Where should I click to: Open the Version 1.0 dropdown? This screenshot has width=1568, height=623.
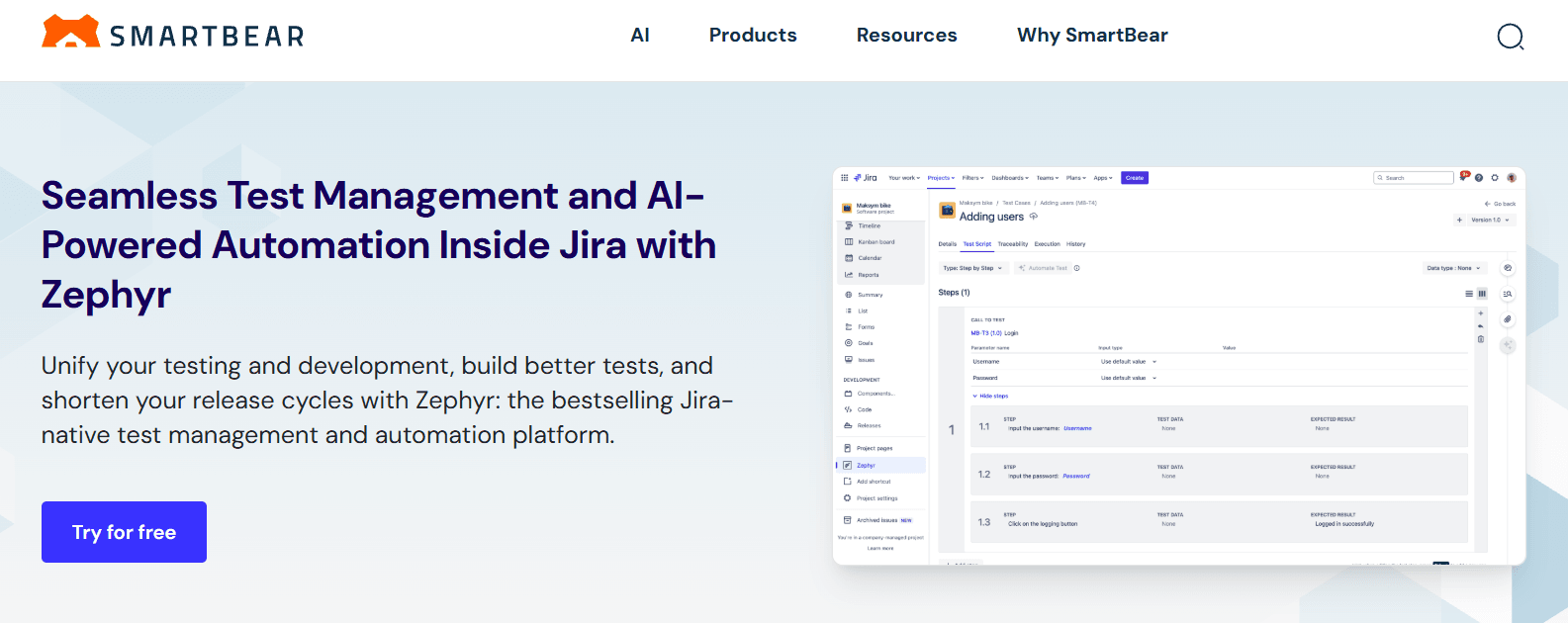[1490, 220]
